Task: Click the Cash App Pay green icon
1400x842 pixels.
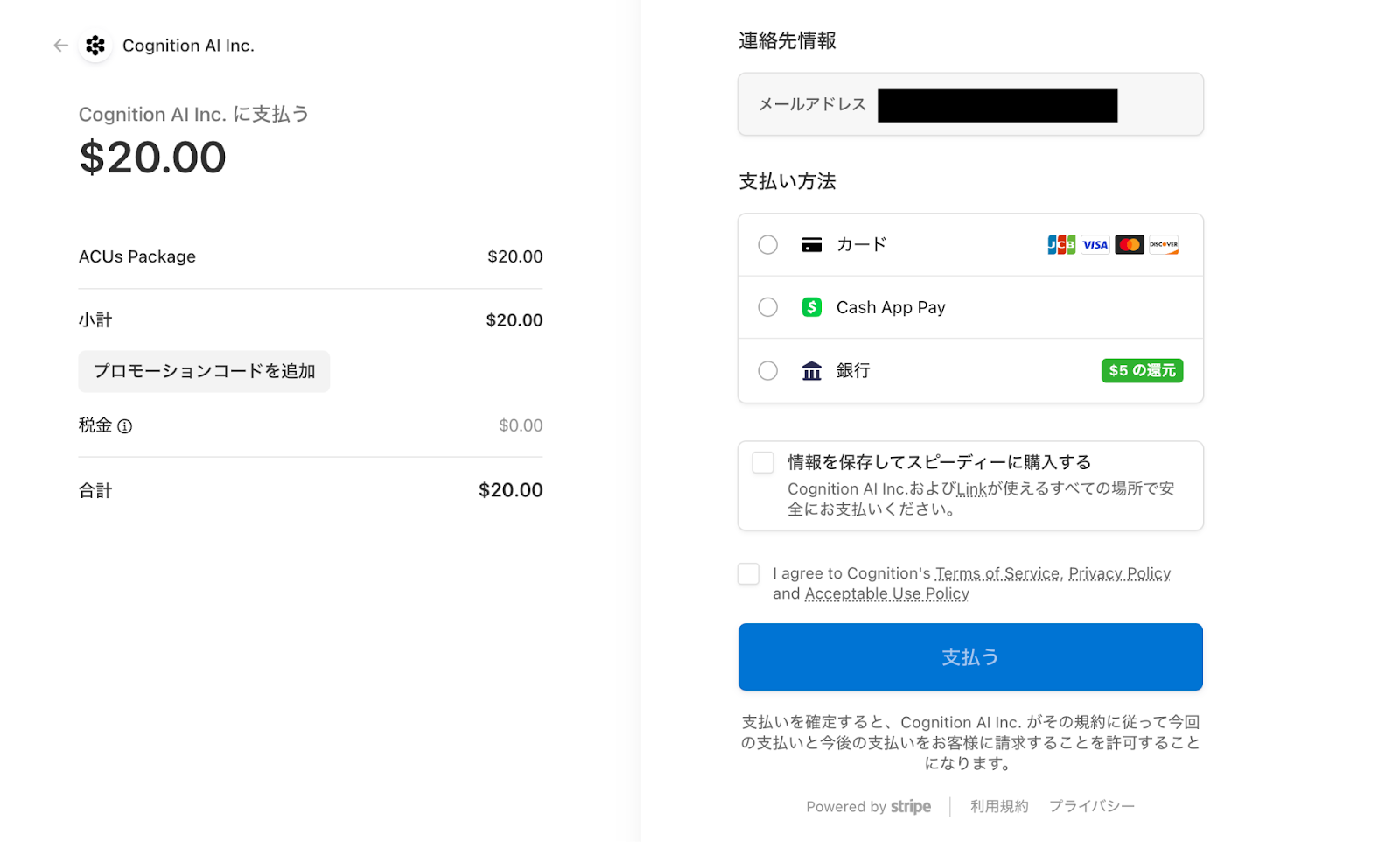Action: (812, 307)
